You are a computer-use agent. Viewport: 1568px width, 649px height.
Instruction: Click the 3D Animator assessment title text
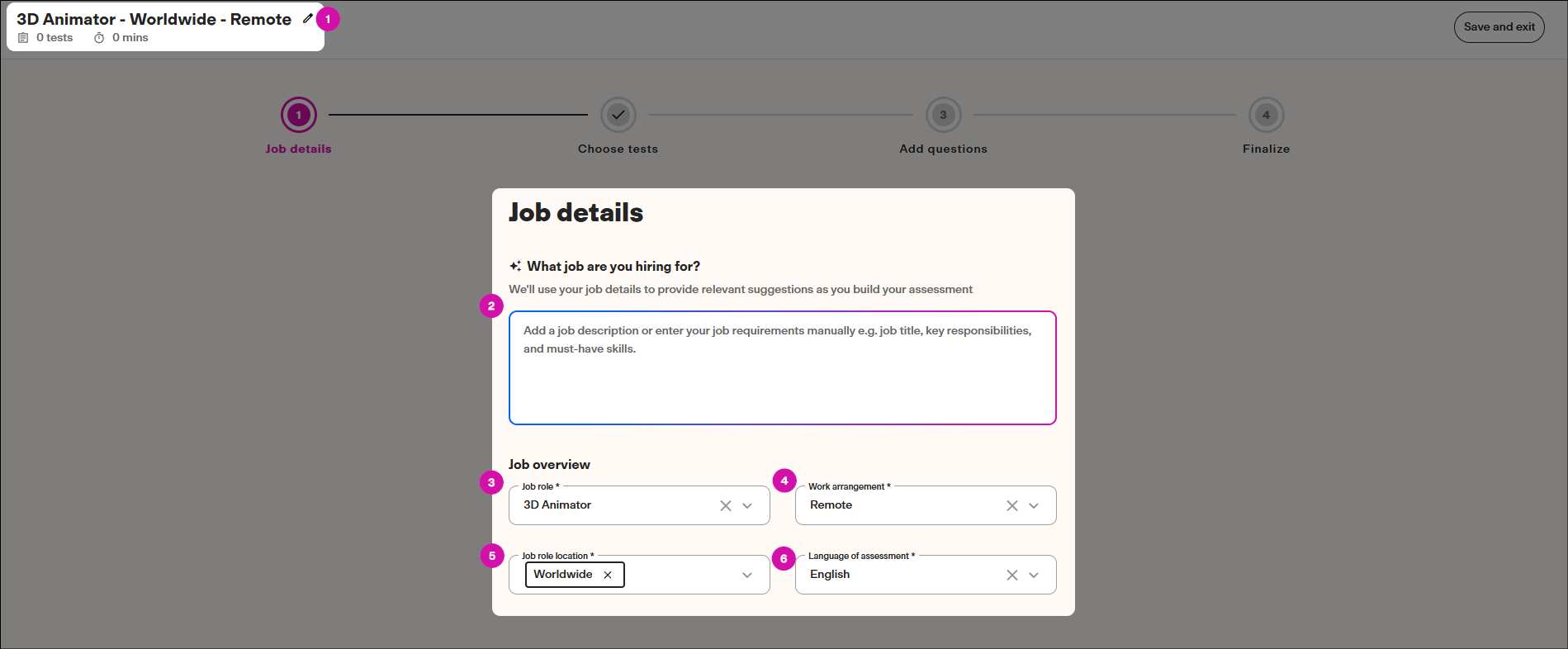(154, 19)
